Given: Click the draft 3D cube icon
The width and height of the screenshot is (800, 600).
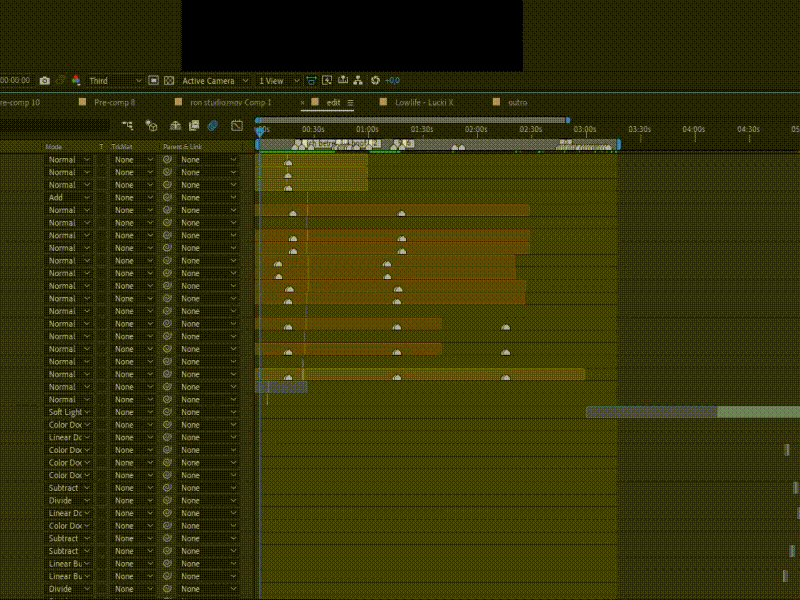Looking at the screenshot, I should (151, 126).
